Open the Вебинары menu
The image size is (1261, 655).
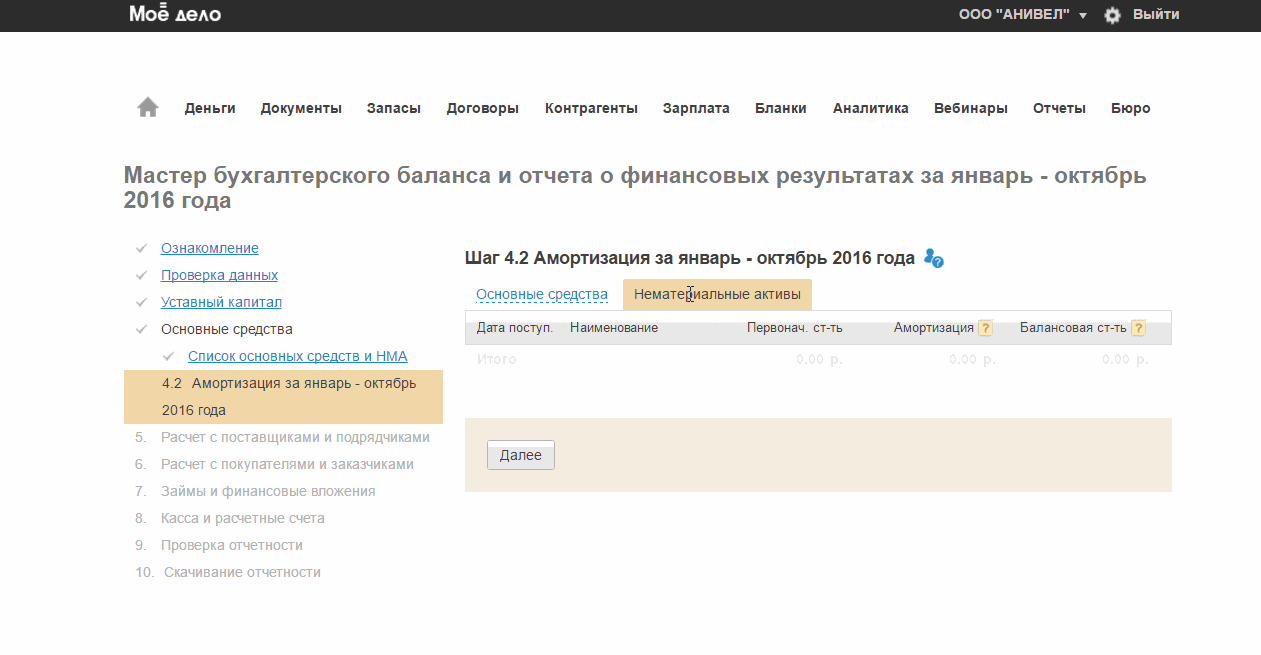(x=971, y=108)
